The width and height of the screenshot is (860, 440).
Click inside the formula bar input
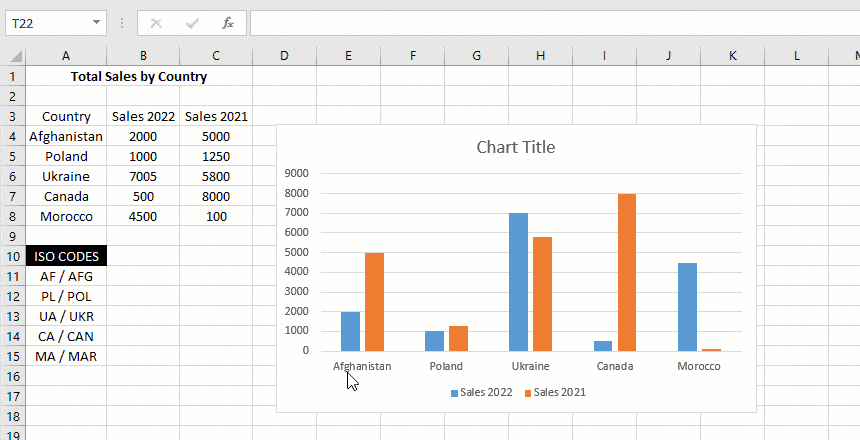pyautogui.click(x=555, y=23)
